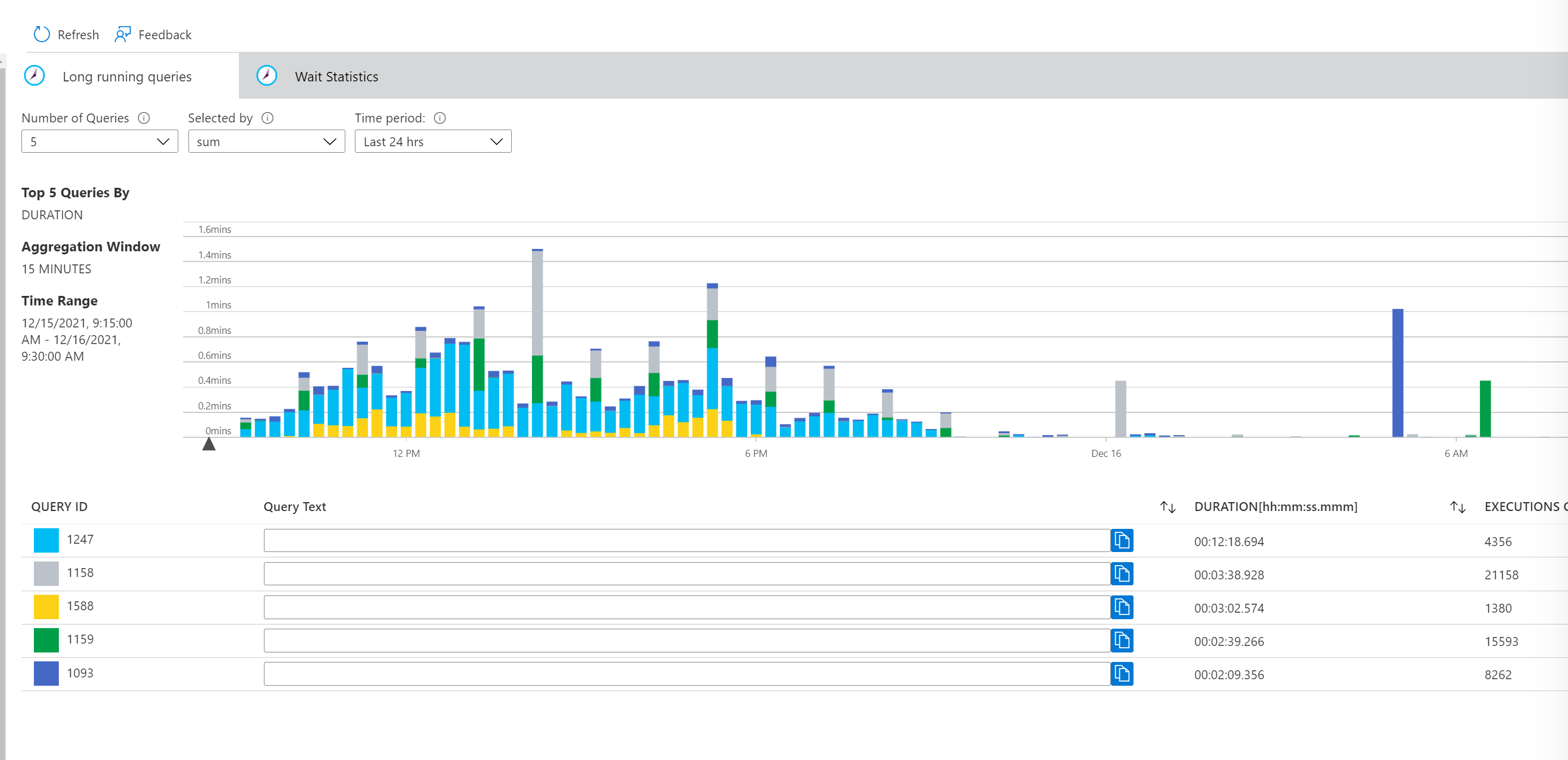Open the Time period dropdown showing Last 24 hrs

432,141
